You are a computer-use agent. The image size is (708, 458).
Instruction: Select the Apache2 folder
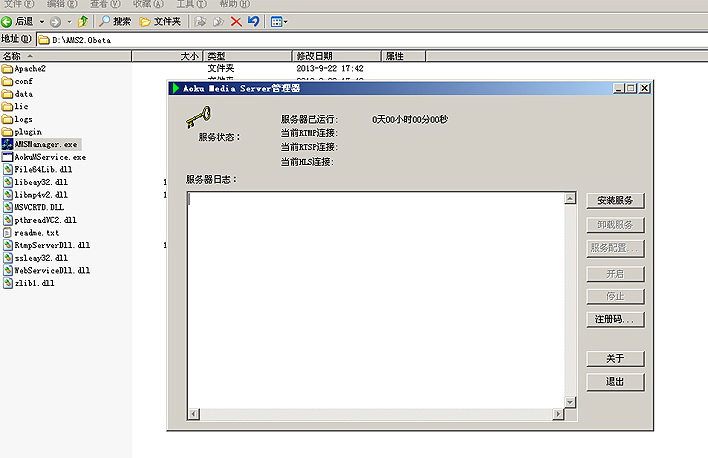[23, 69]
